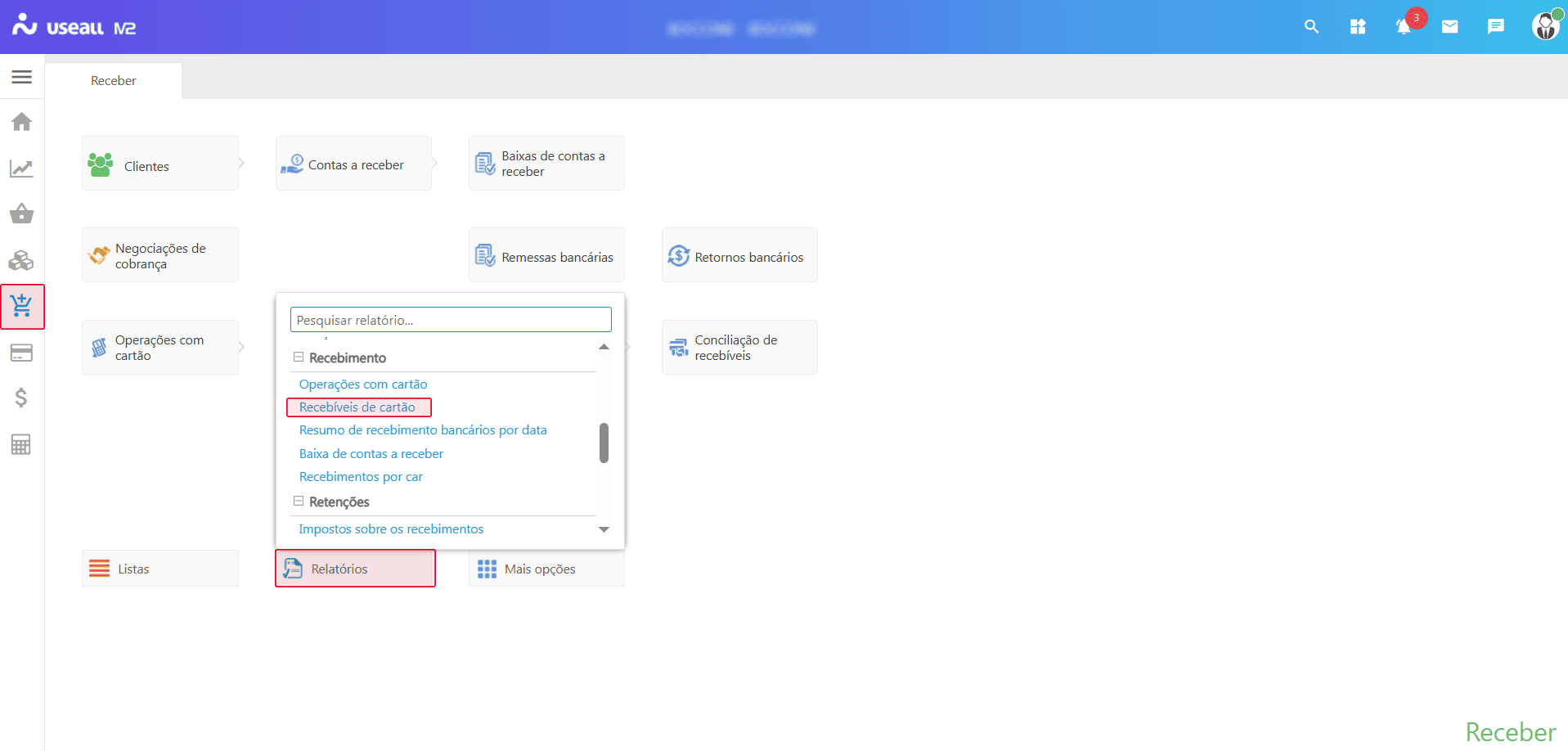Toggle the hamburger sidebar menu
Screen dimensions: 1568x751
[x=22, y=77]
